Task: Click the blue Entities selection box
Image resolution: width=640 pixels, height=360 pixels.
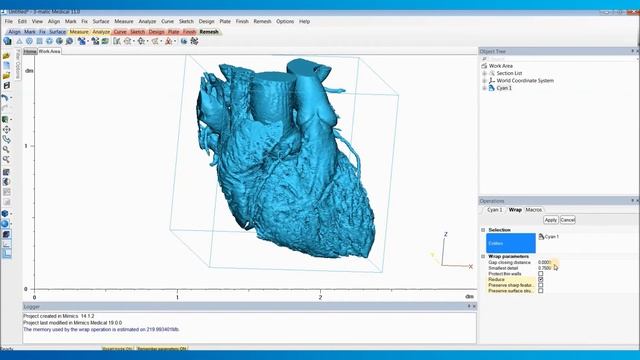Action: (511, 243)
